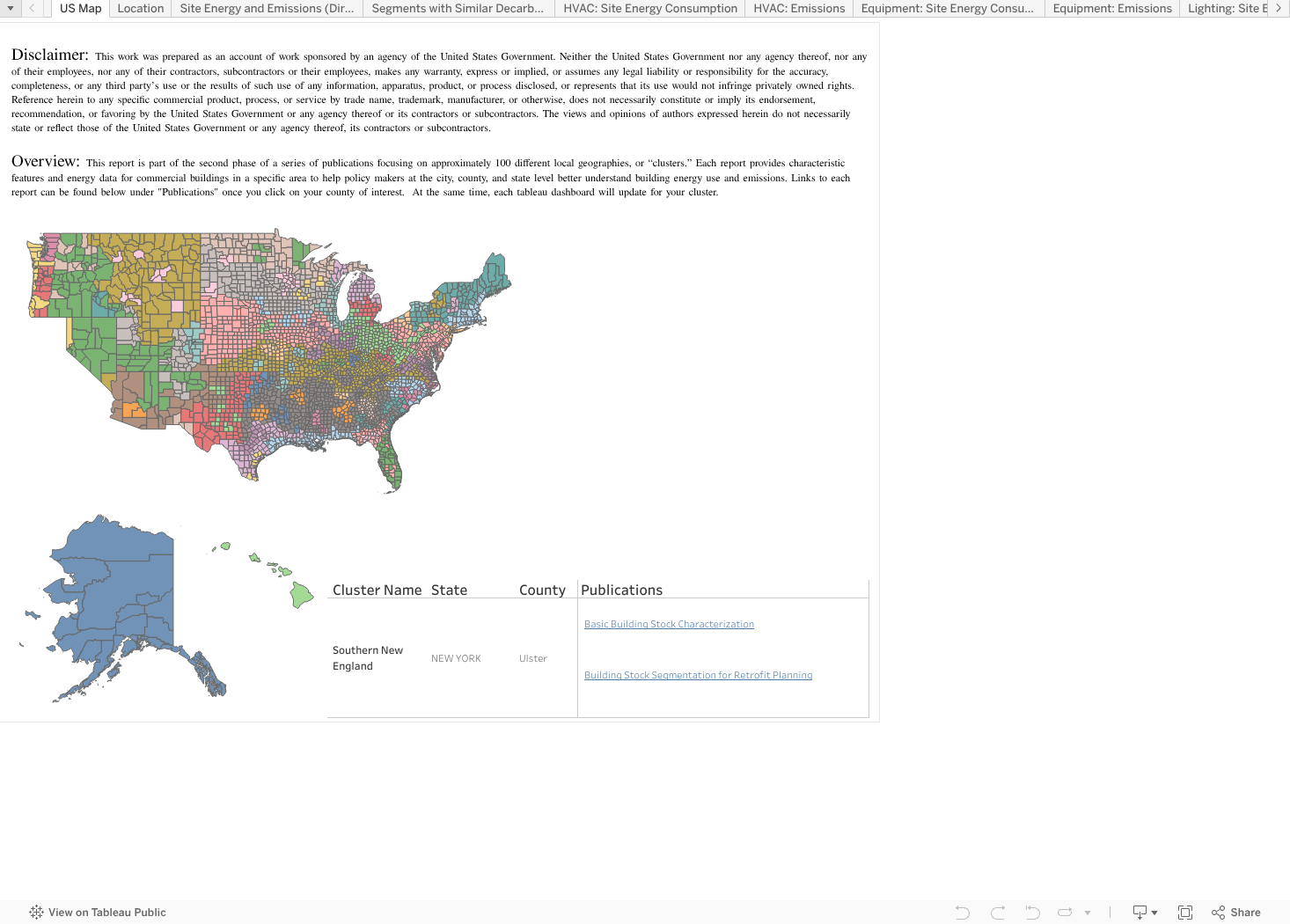The image size is (1290, 924).
Task: Click the Revert (reset view) icon
Action: click(x=1033, y=913)
